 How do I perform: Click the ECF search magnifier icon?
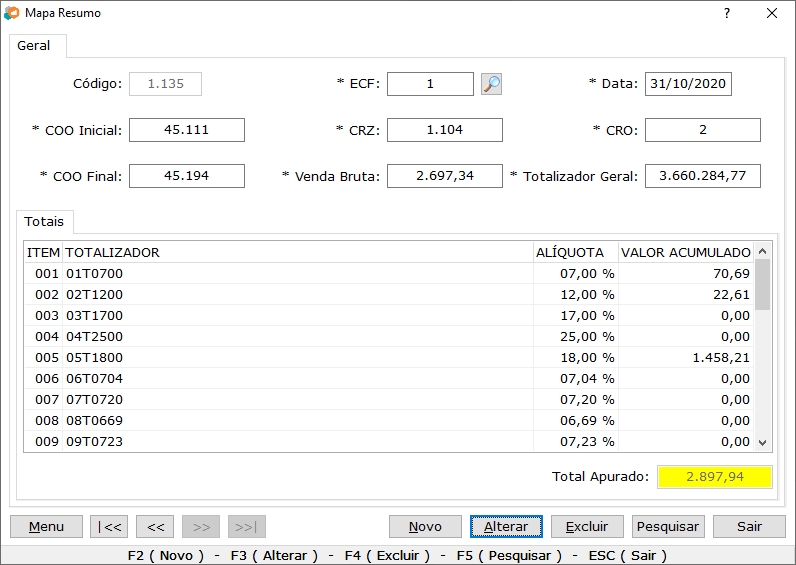(491, 84)
